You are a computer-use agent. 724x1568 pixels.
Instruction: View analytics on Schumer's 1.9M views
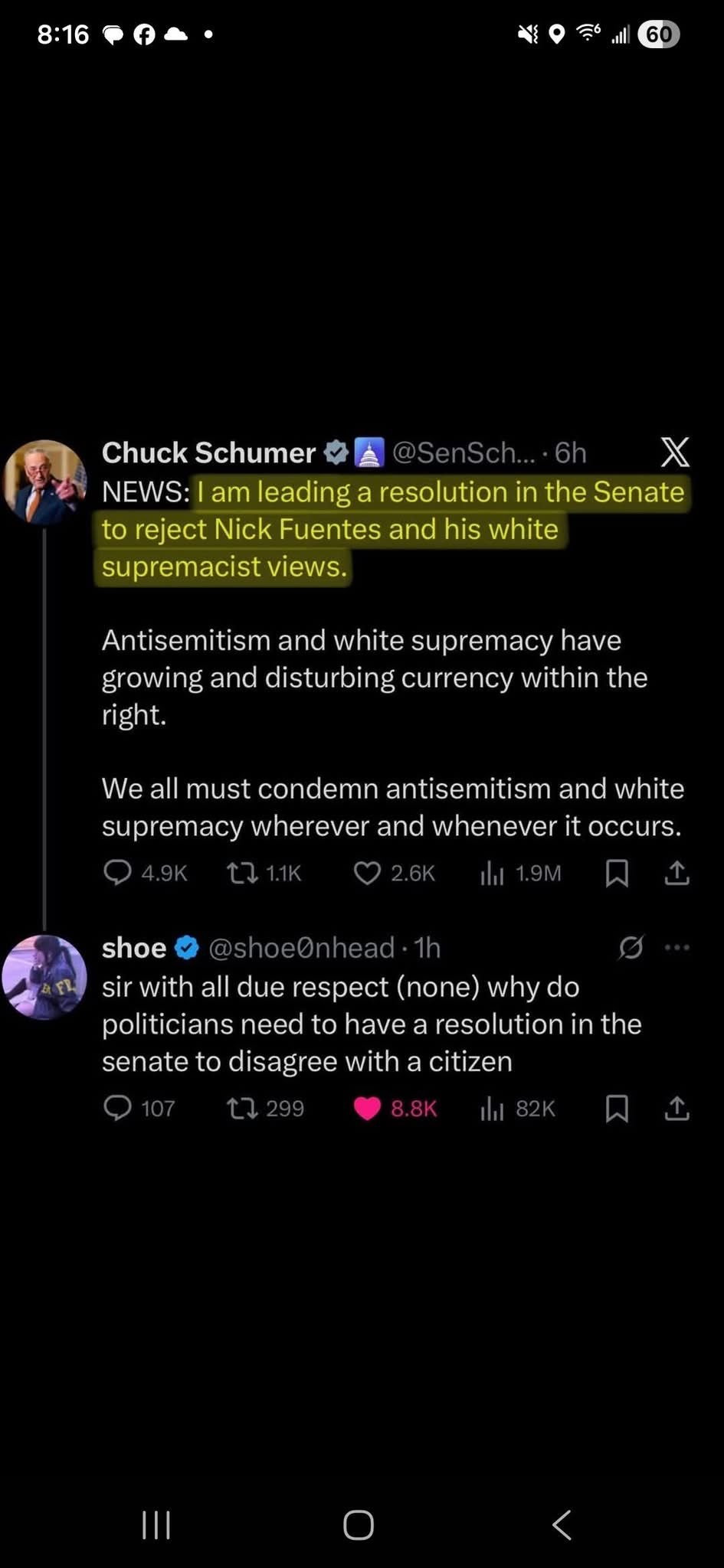(492, 873)
